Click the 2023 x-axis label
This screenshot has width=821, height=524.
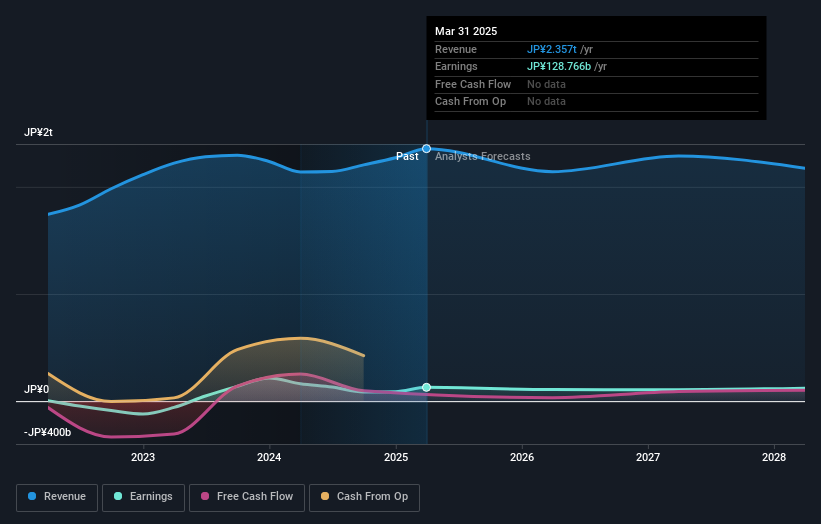tap(143, 457)
